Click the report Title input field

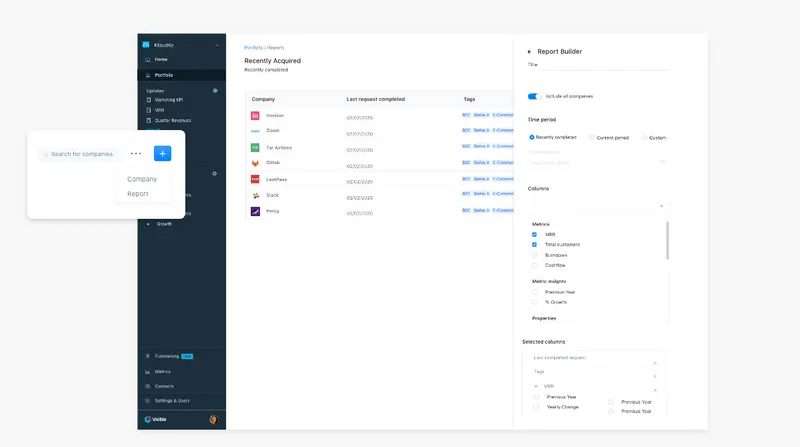(597, 65)
